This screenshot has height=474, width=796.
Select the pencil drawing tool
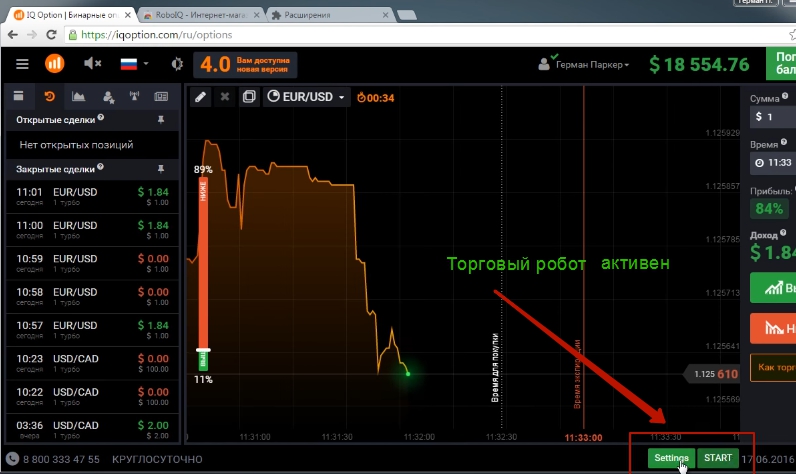tap(201, 97)
